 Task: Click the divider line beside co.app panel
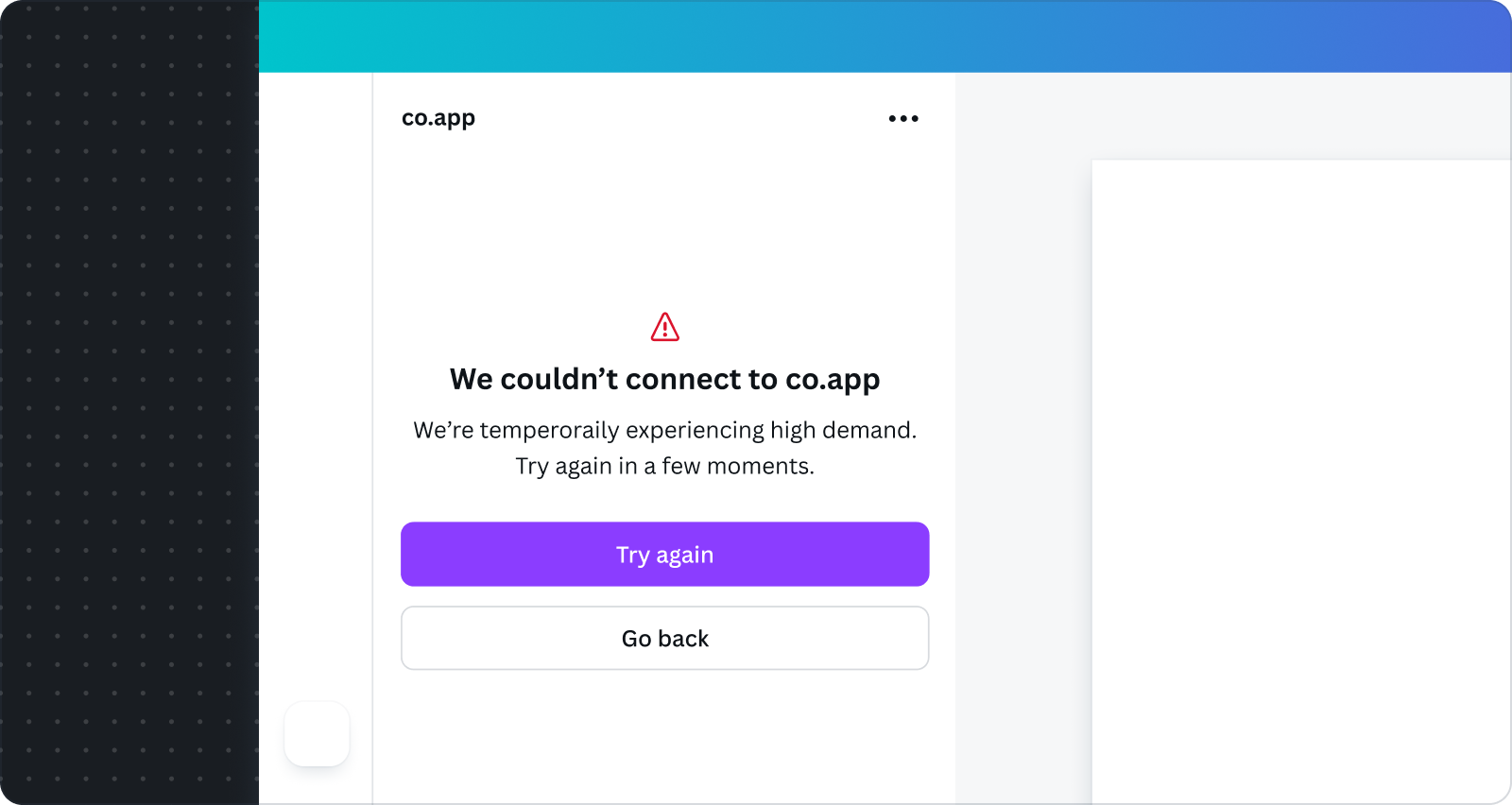click(x=372, y=438)
